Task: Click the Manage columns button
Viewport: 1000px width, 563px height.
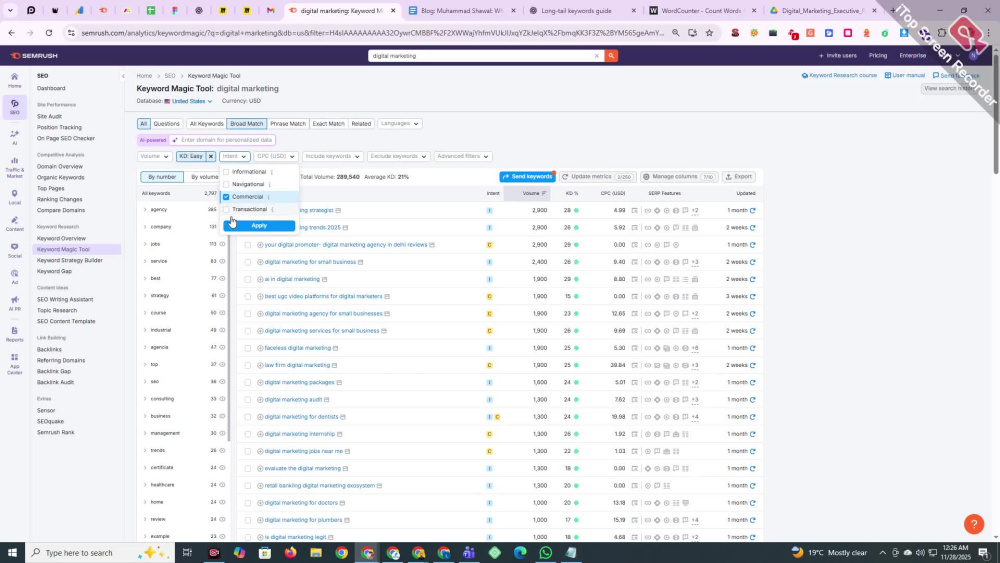Action: [679, 177]
